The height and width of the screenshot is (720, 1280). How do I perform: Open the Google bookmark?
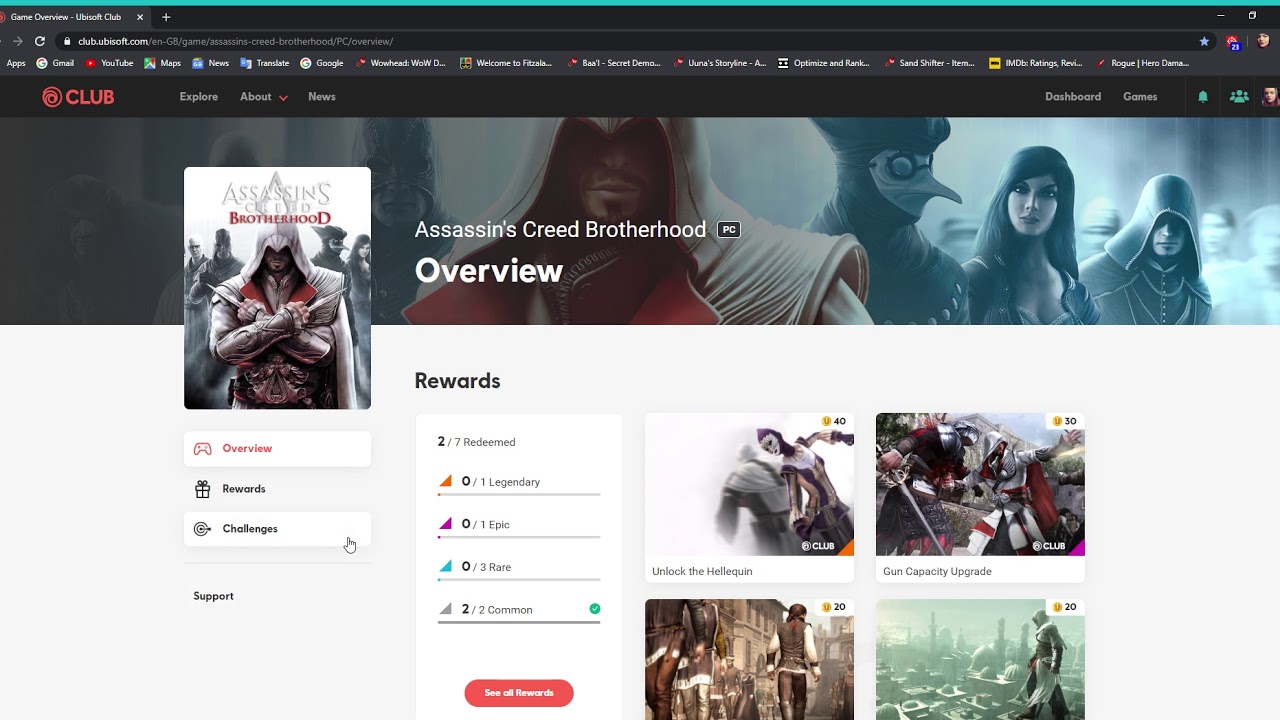click(x=321, y=63)
